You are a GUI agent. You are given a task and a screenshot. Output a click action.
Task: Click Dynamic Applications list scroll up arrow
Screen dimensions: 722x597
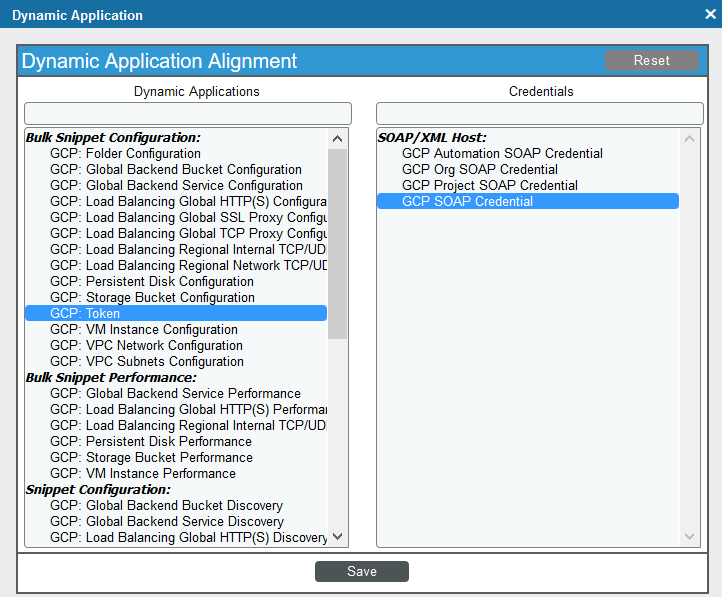coord(338,139)
